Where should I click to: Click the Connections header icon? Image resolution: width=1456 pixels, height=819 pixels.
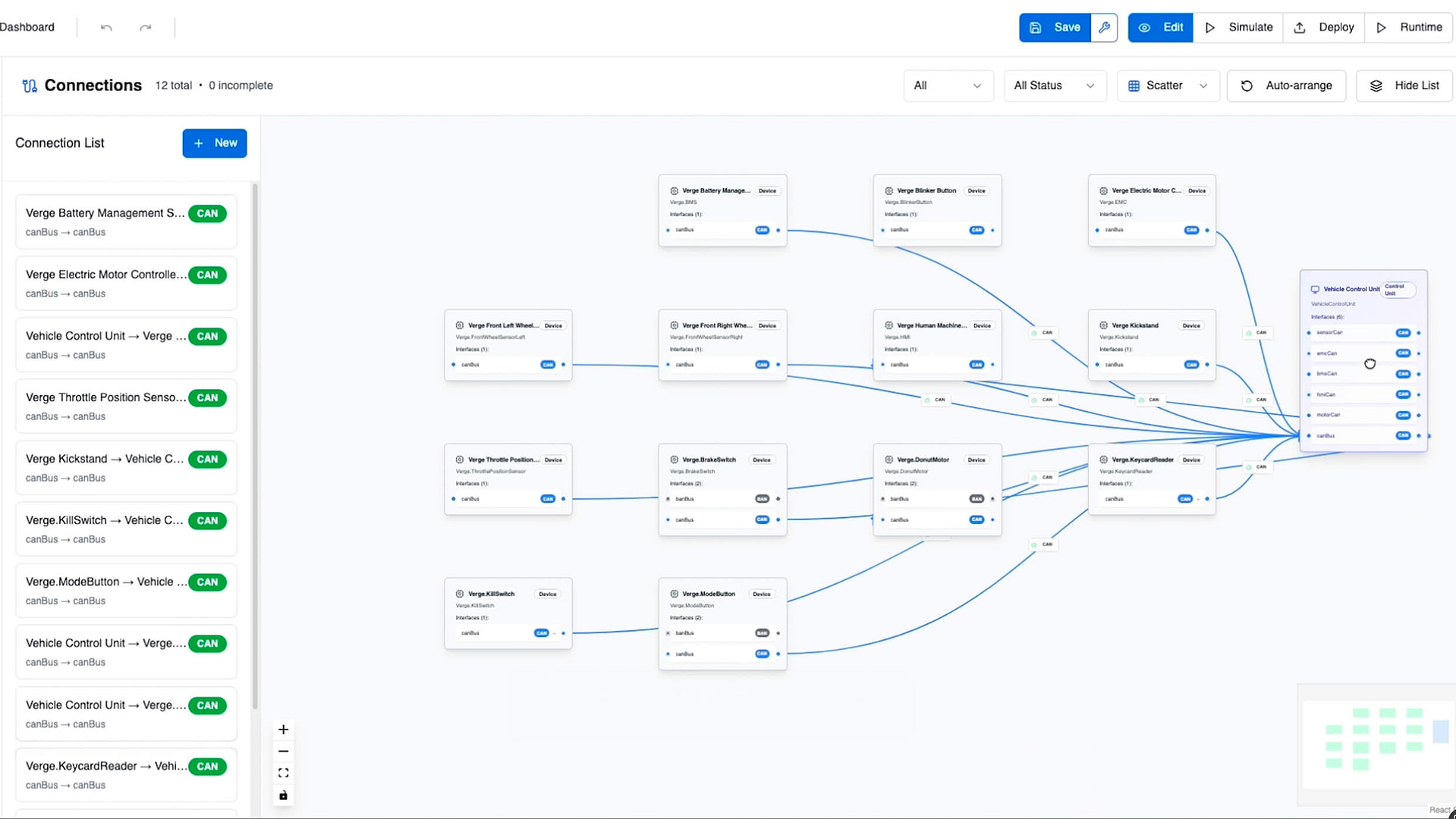(x=30, y=86)
